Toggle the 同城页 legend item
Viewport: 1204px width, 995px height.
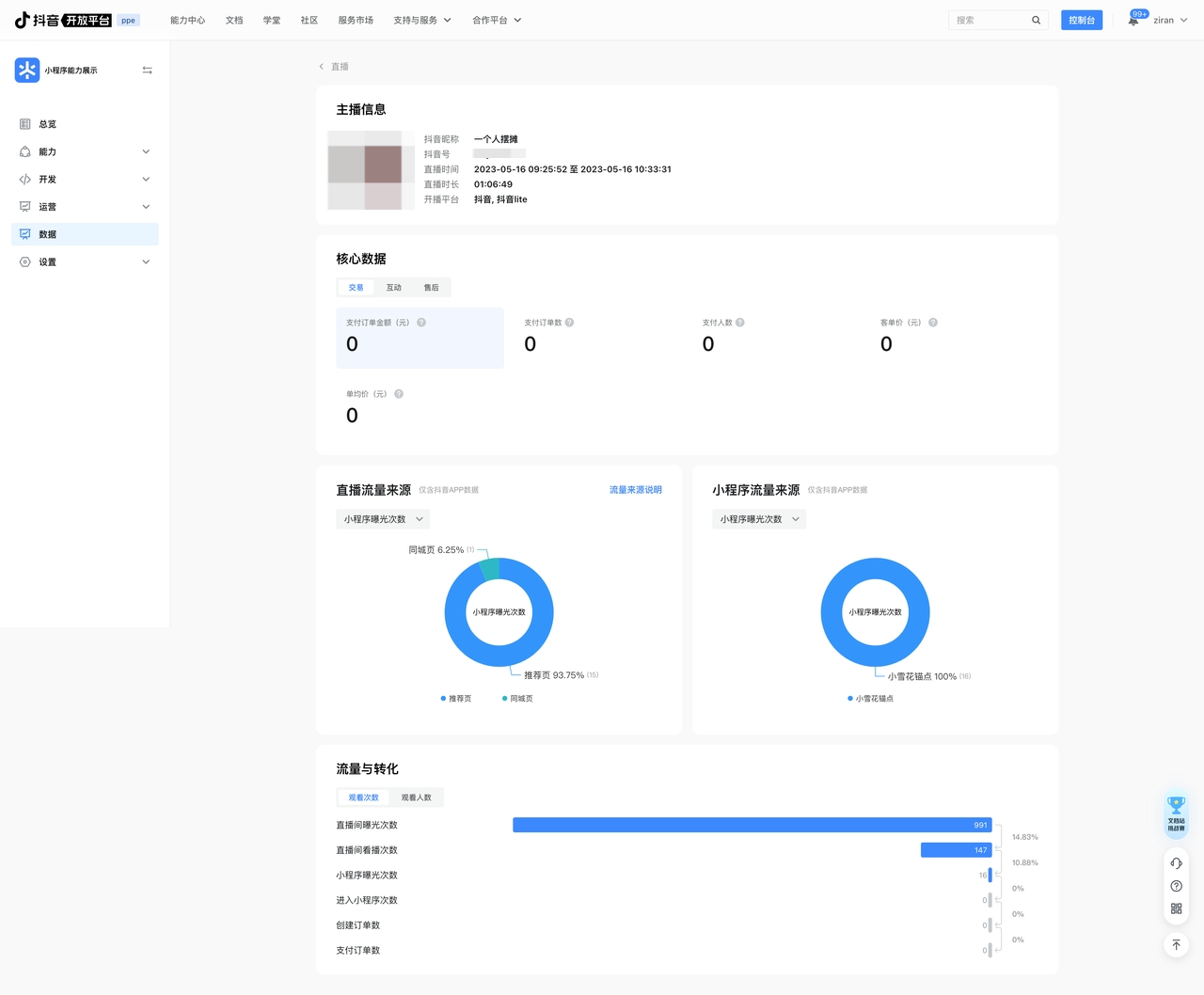(518, 699)
